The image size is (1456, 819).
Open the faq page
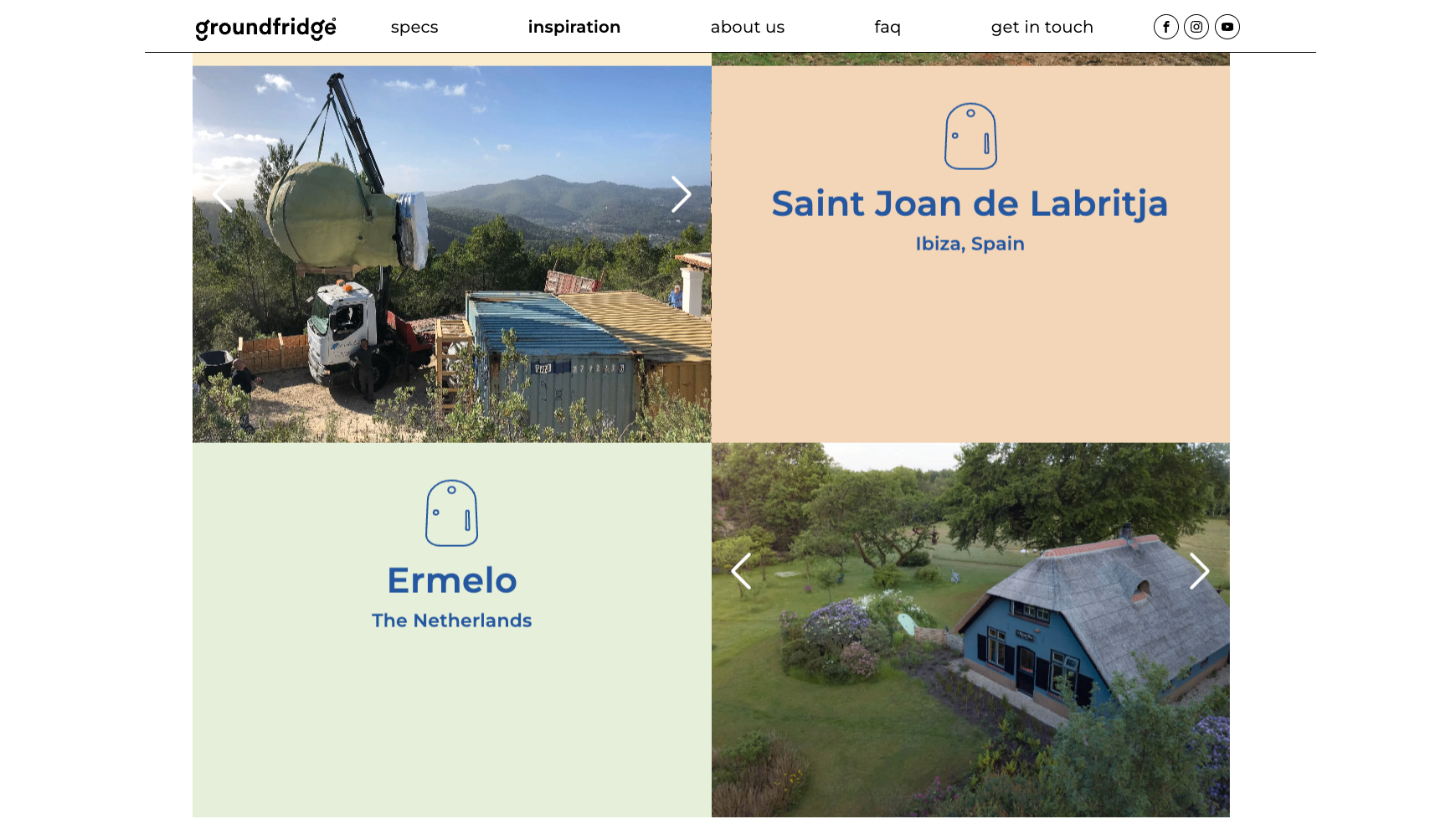[887, 27]
